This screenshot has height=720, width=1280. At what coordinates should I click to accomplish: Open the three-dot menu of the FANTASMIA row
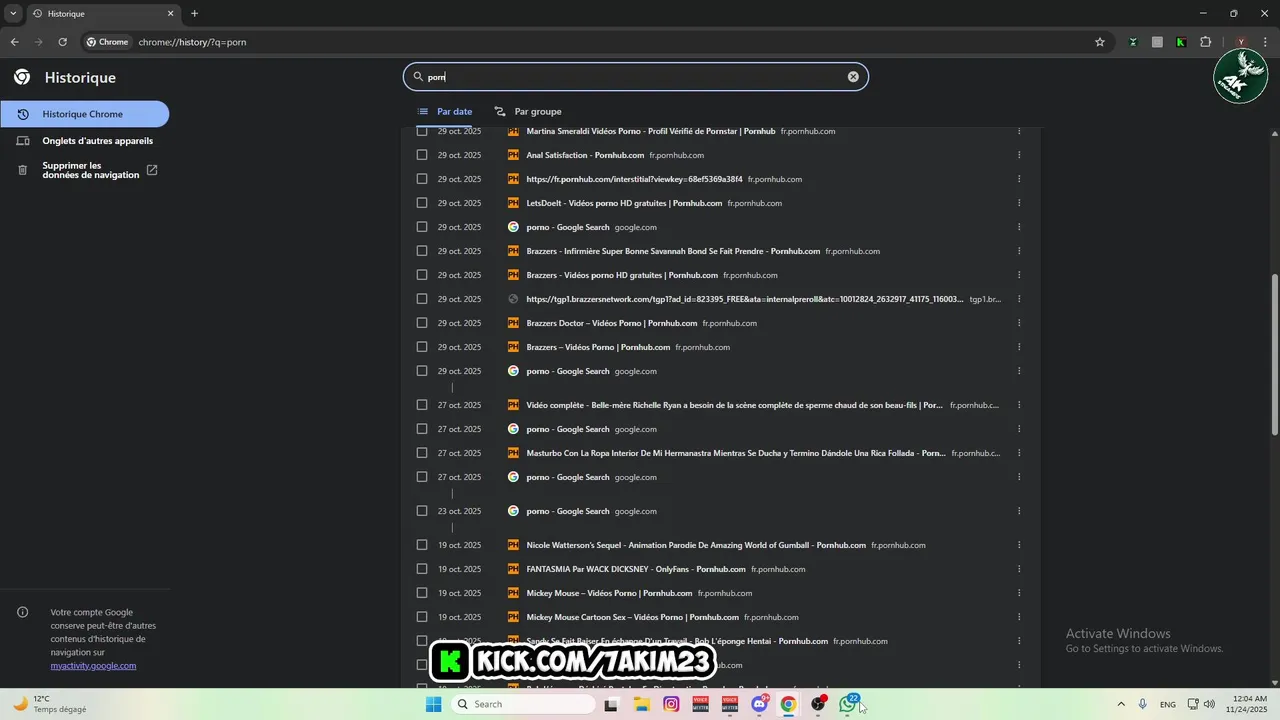1019,569
